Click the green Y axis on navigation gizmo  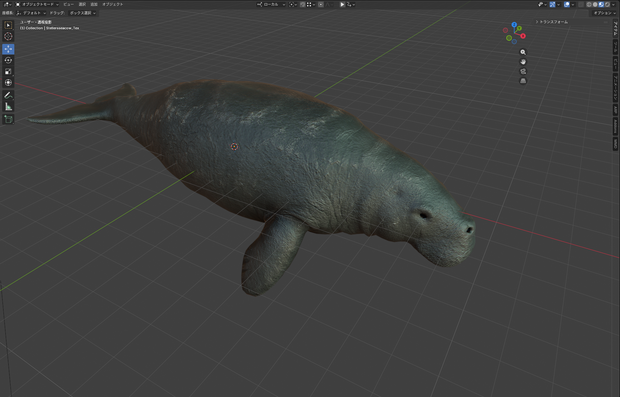coord(519,28)
